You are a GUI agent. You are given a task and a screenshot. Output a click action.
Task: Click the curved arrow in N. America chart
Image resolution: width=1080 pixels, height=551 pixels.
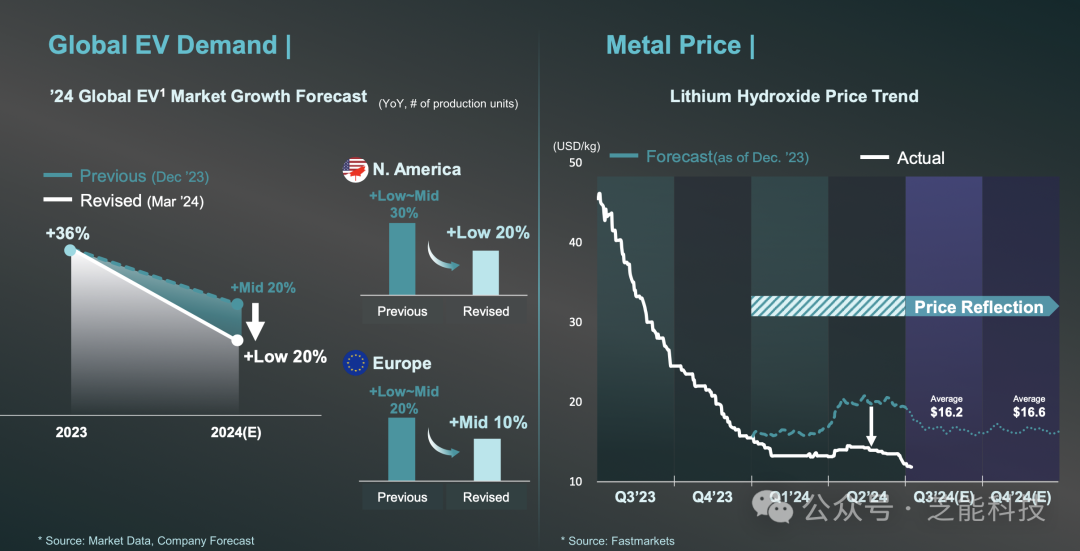click(x=440, y=256)
